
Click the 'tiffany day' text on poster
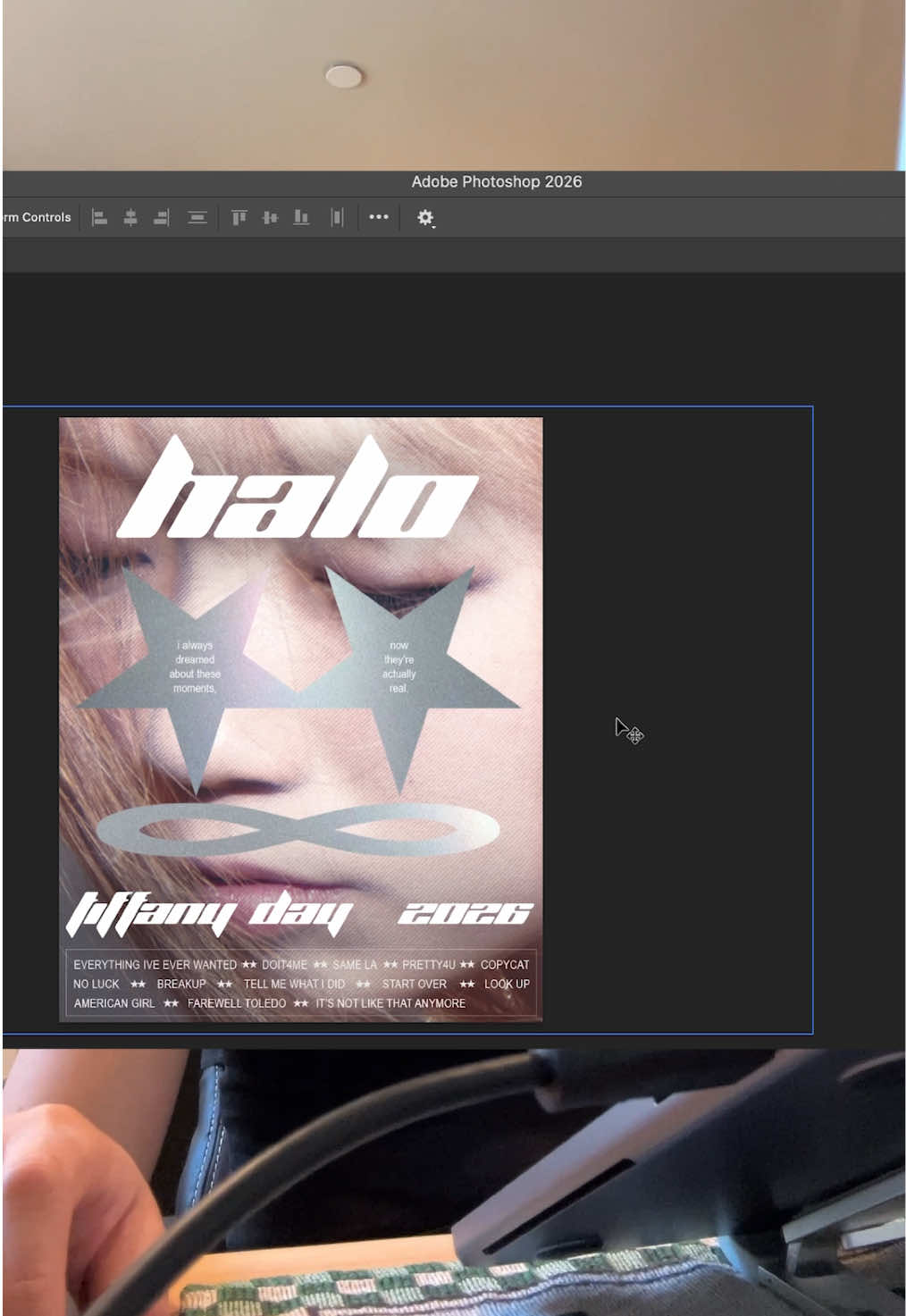[x=210, y=913]
